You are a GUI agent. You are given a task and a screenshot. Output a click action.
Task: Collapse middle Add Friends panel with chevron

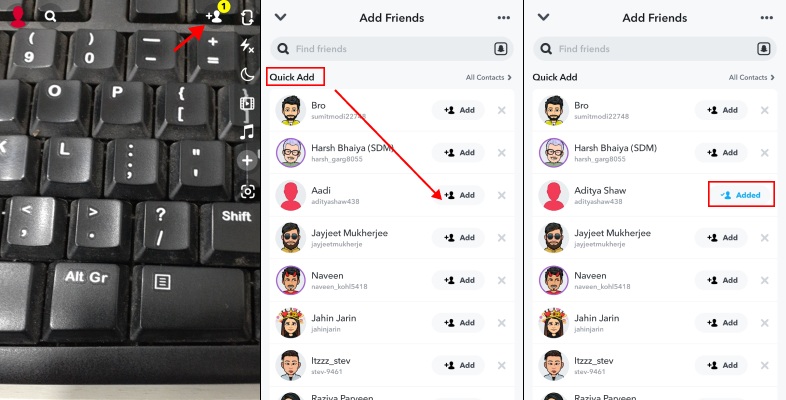(x=281, y=18)
